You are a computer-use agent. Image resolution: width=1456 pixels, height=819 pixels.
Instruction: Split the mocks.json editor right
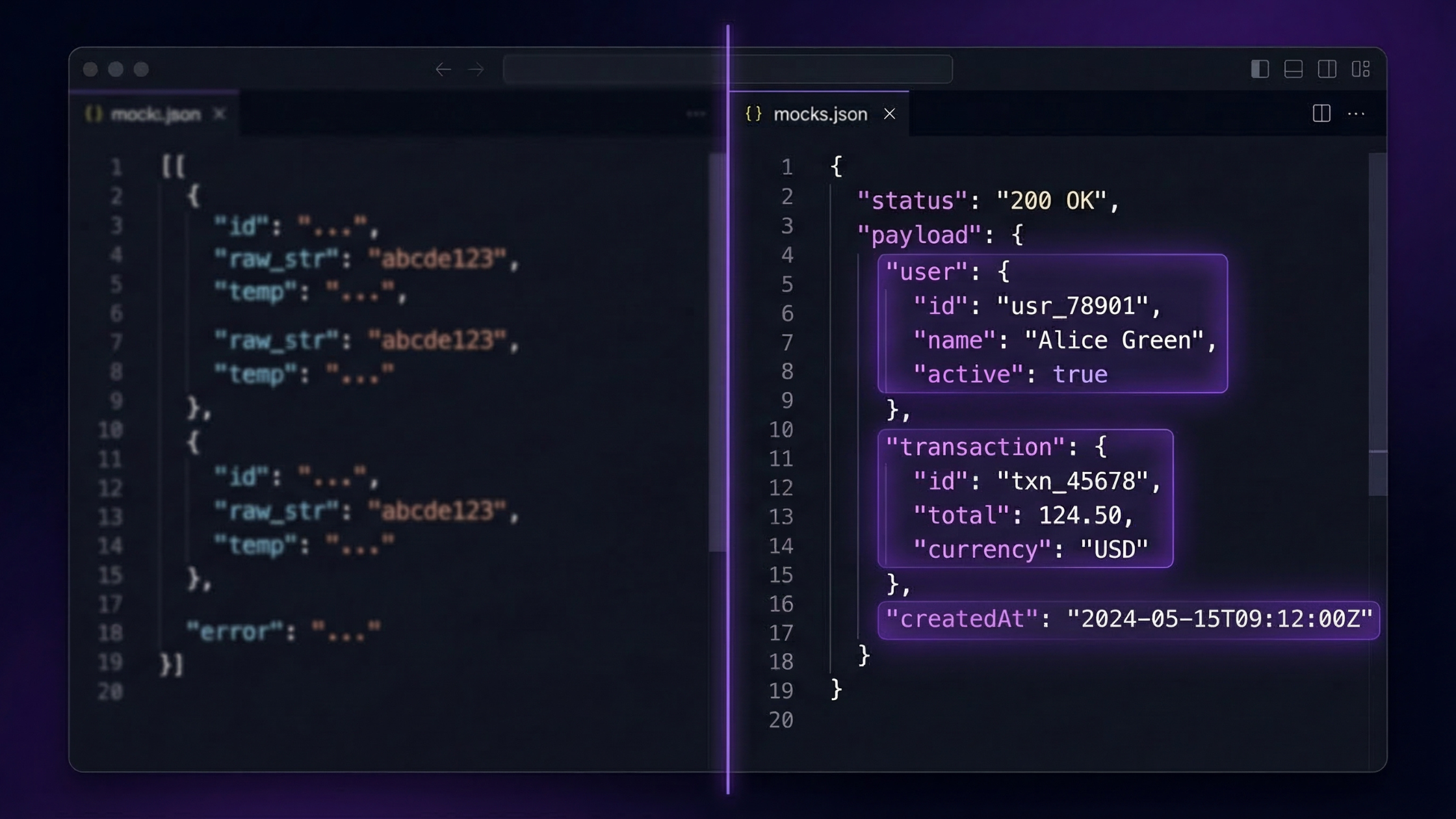point(1321,114)
